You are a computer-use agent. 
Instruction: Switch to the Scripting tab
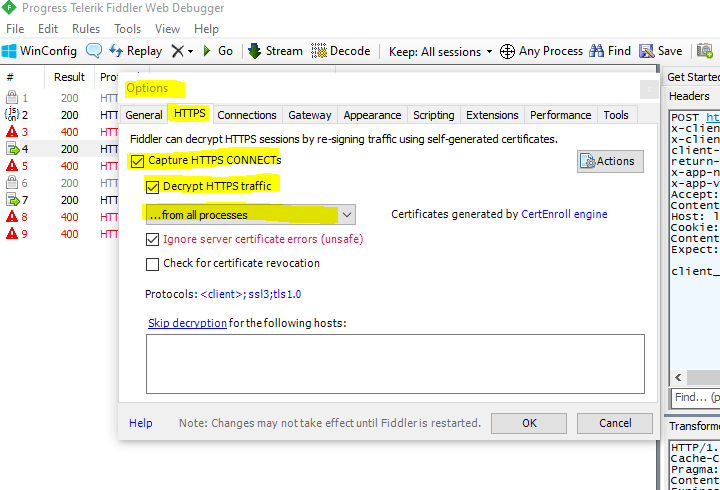pyautogui.click(x=434, y=115)
